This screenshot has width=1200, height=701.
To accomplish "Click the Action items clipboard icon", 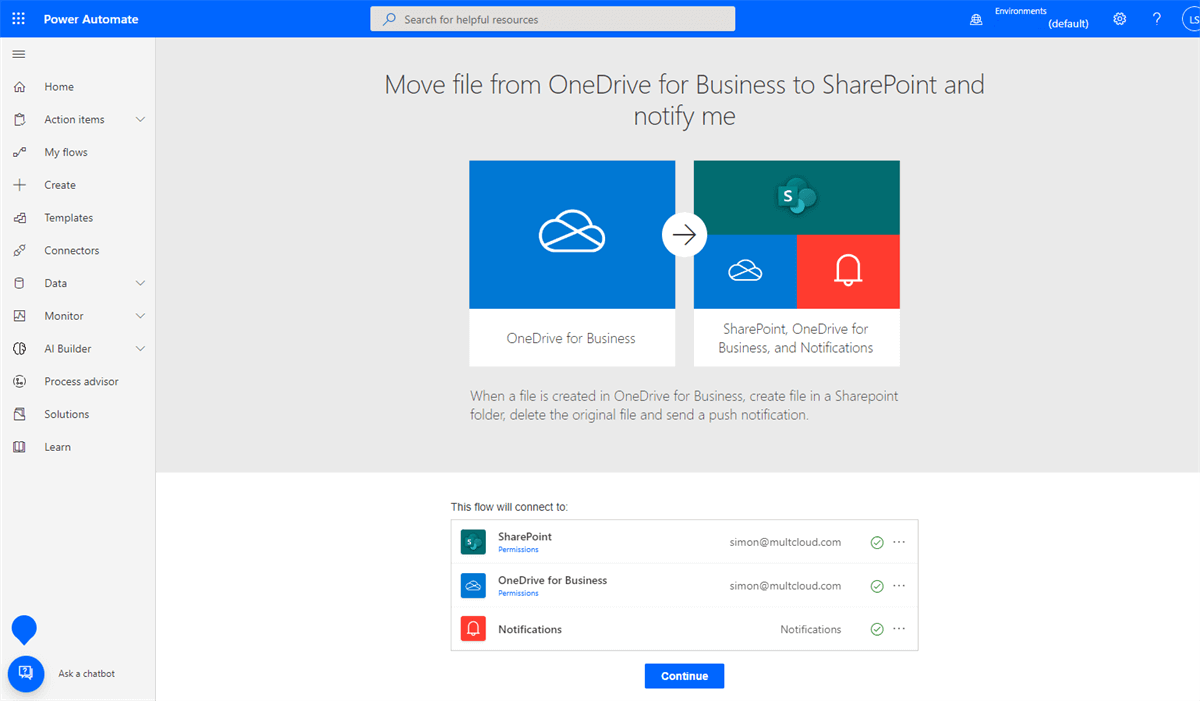I will [20, 120].
